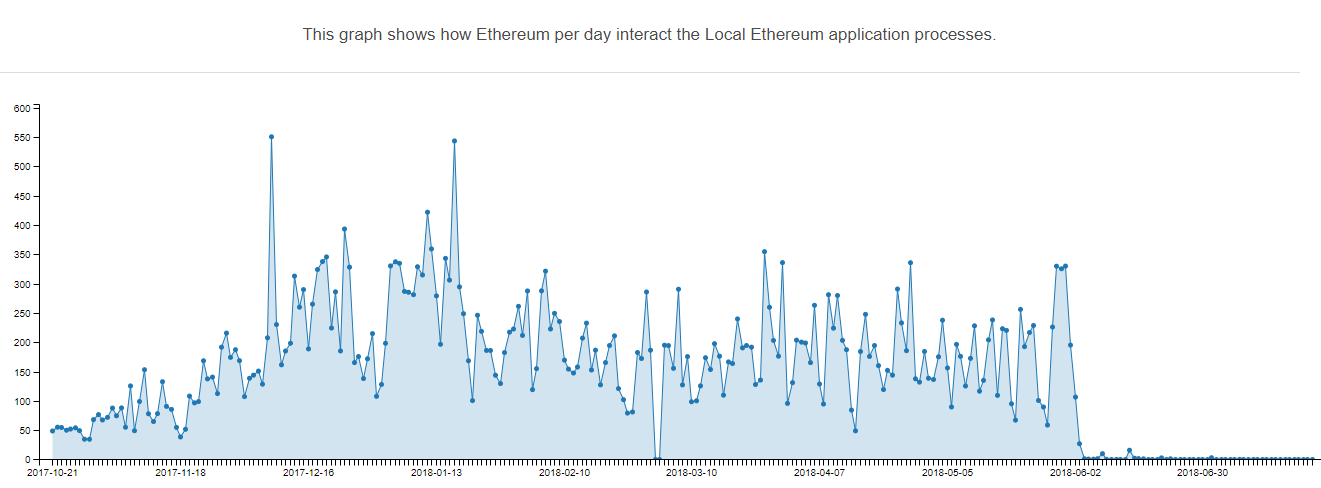Select the January 2018 peak data point near 545
Screen dimensions: 1321x488
click(x=454, y=141)
